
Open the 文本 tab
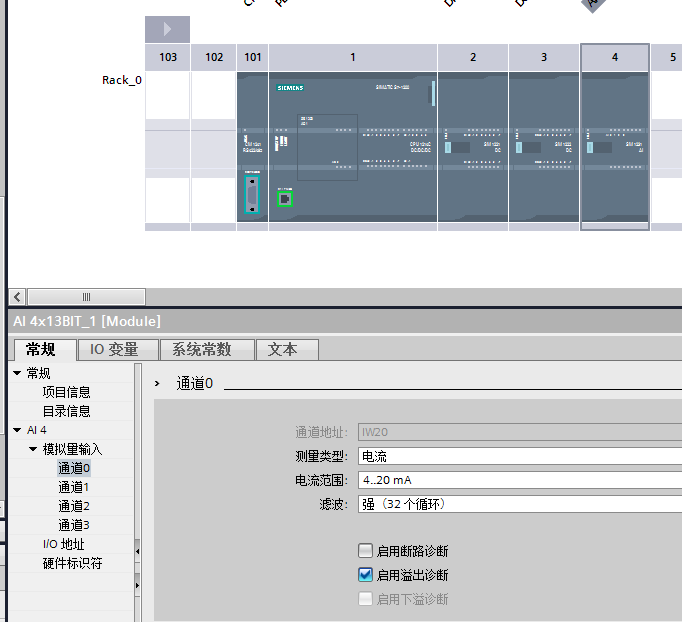pyautogui.click(x=287, y=349)
